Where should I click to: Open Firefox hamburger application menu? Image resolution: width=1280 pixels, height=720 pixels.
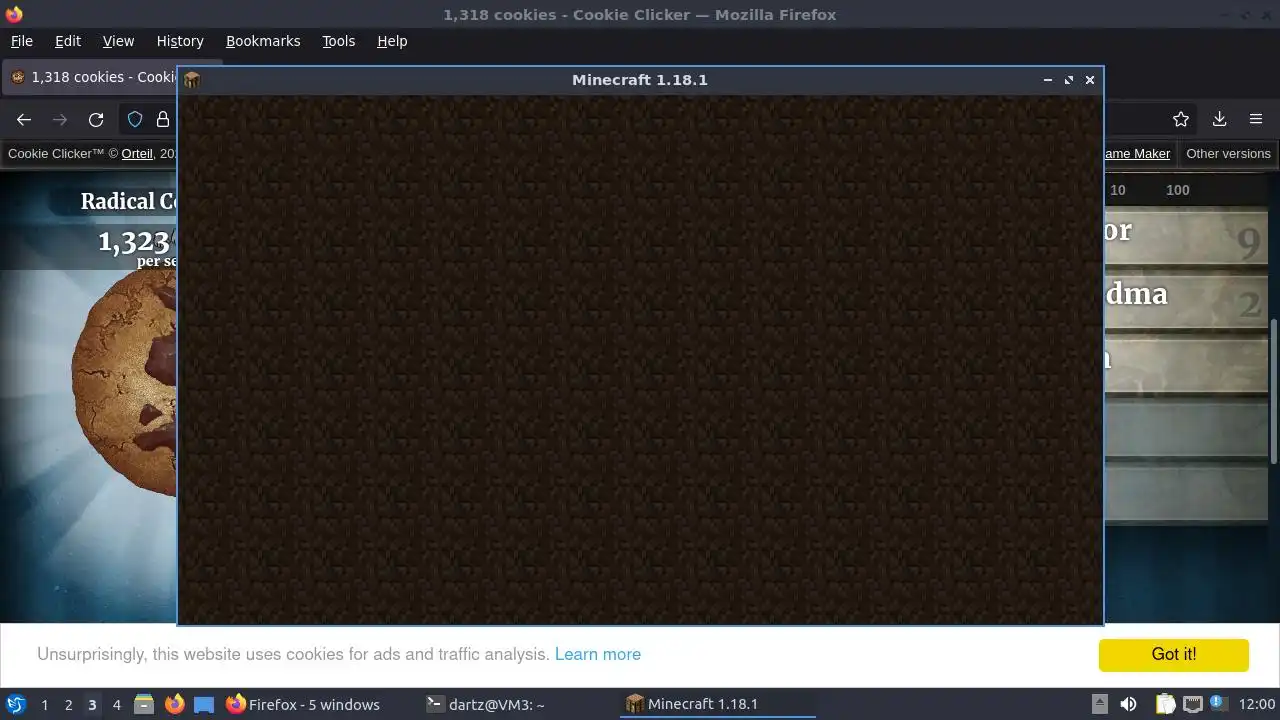(x=1256, y=119)
